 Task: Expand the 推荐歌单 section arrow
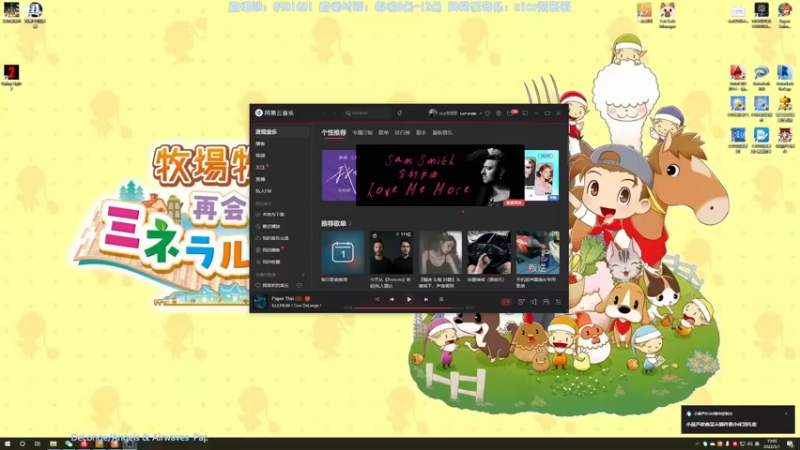[x=350, y=223]
